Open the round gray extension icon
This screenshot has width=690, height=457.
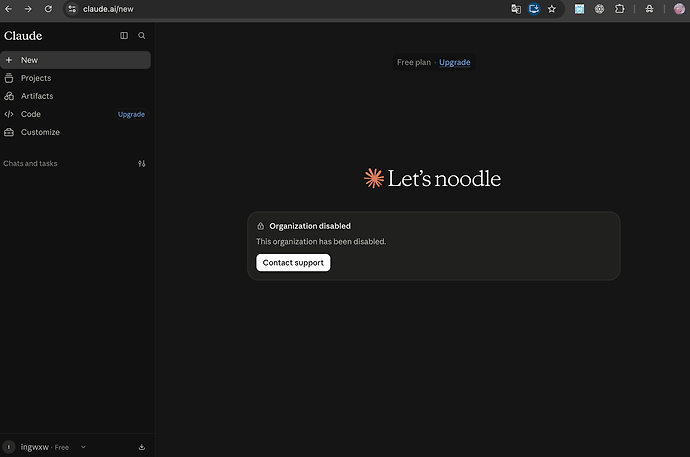click(x=599, y=9)
